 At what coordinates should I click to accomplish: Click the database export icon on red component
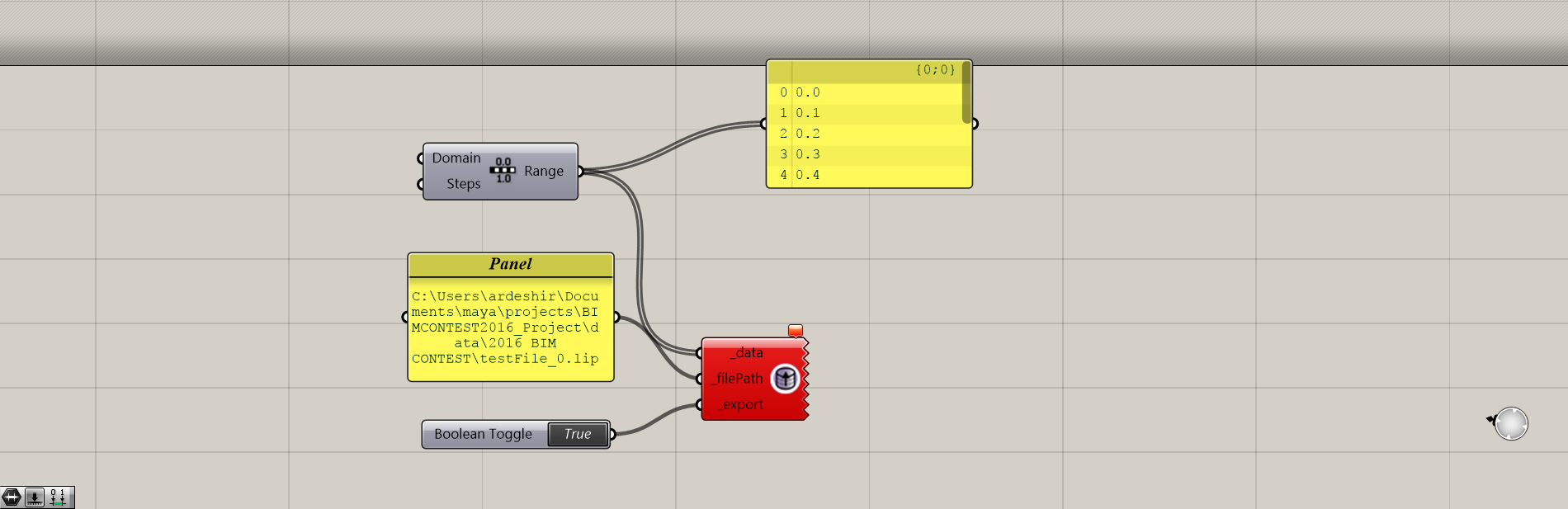[x=785, y=379]
